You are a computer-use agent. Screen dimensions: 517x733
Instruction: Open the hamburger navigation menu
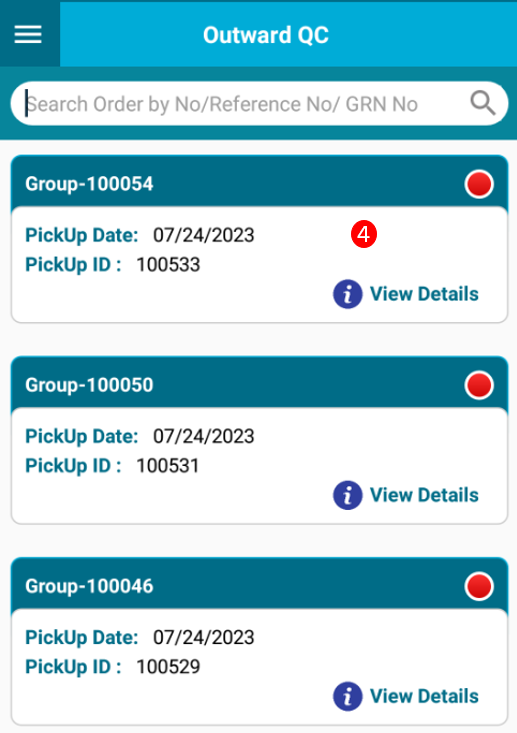click(x=28, y=35)
